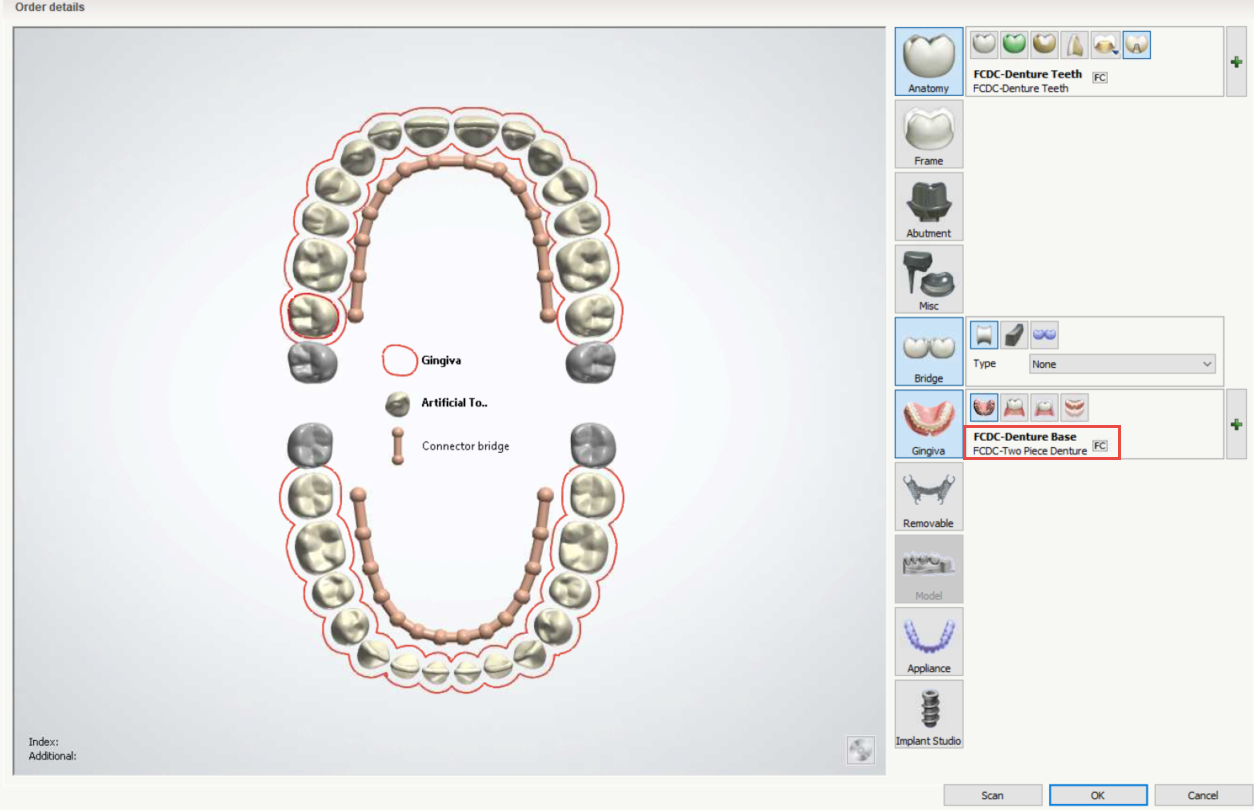
Task: Select the Frame category icon
Action: tap(928, 133)
